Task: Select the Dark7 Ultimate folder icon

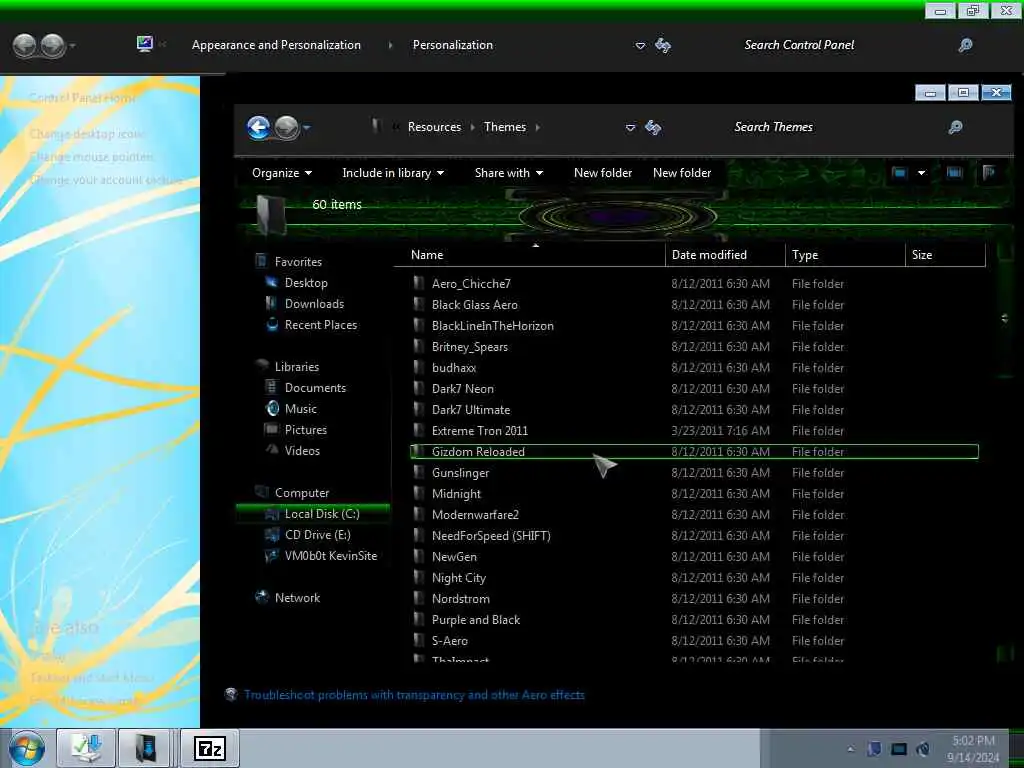Action: click(419, 409)
